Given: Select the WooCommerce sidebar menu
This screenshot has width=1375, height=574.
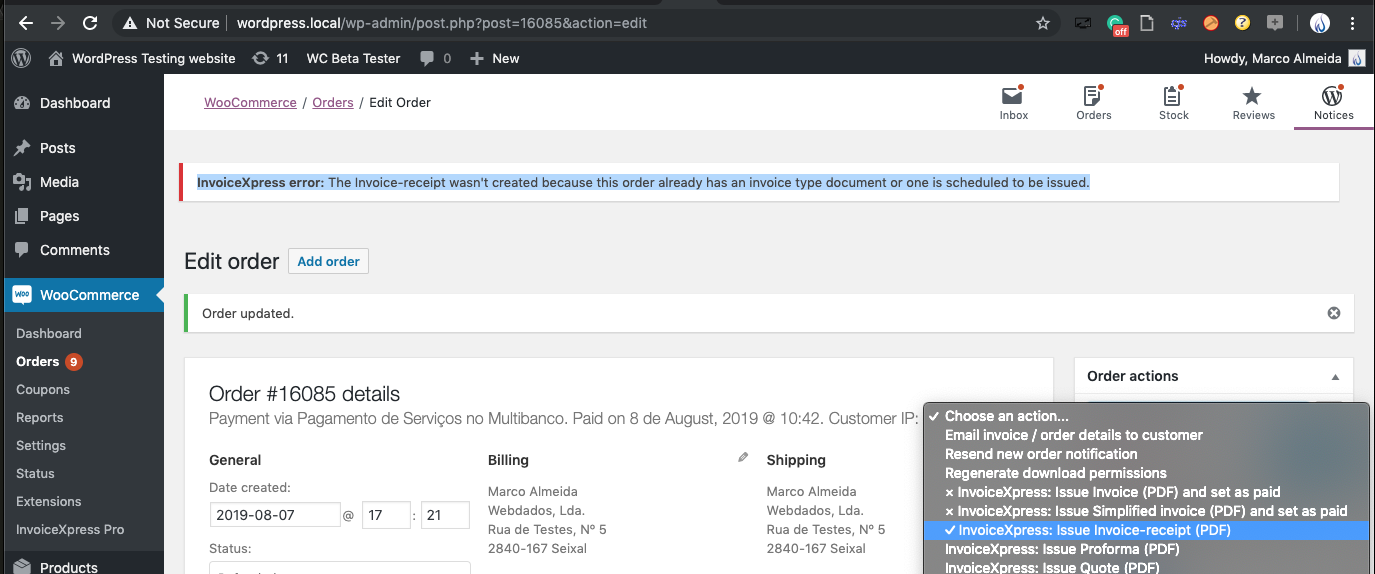Looking at the screenshot, I should pos(82,295).
